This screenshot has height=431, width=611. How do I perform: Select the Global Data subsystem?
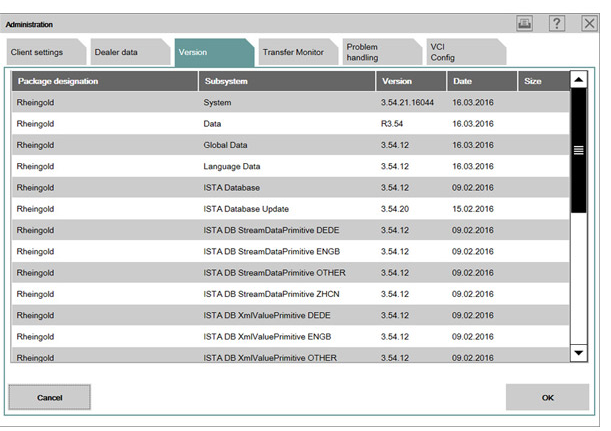tap(225, 145)
